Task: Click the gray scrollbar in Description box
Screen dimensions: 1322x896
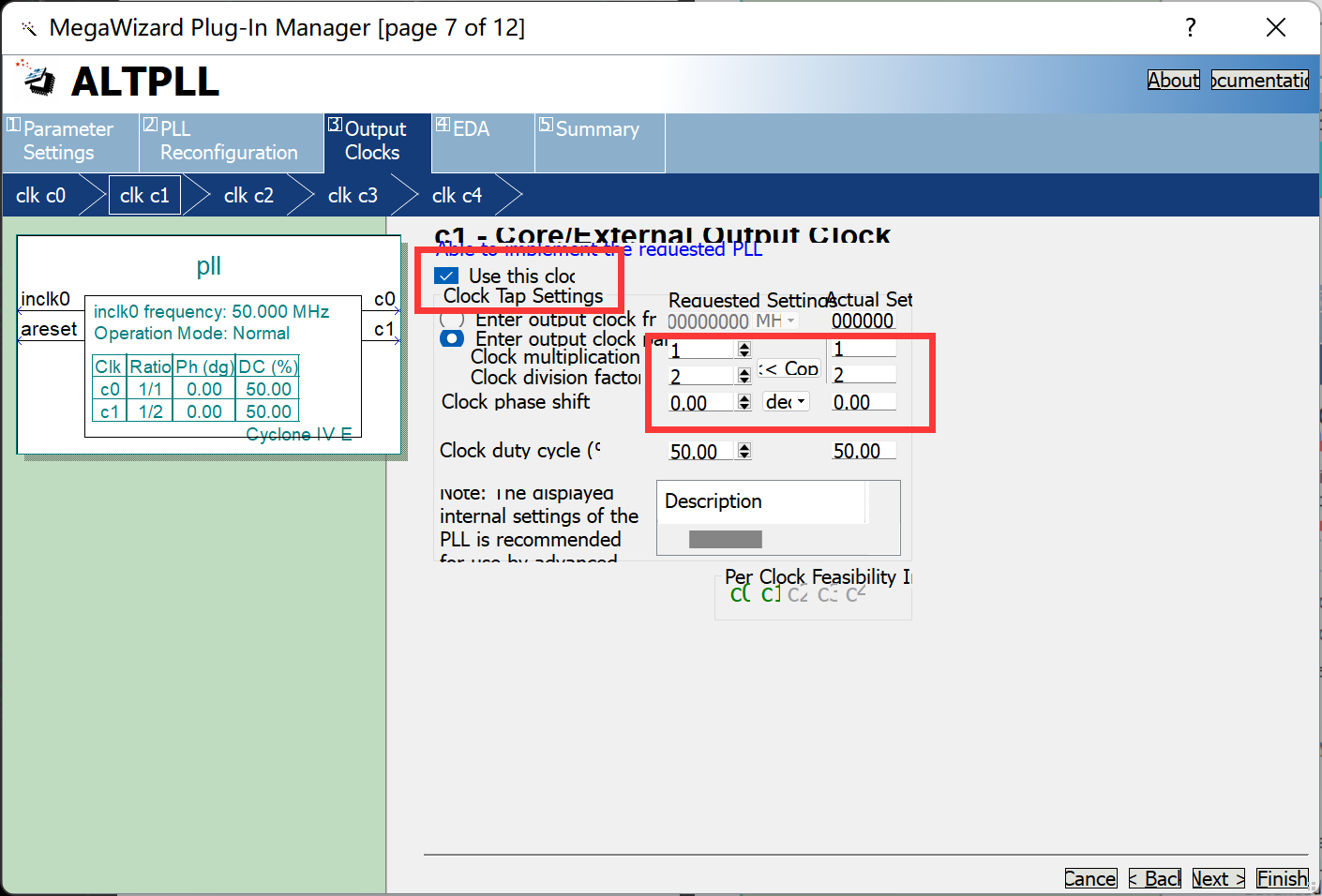Action: pyautogui.click(x=726, y=539)
